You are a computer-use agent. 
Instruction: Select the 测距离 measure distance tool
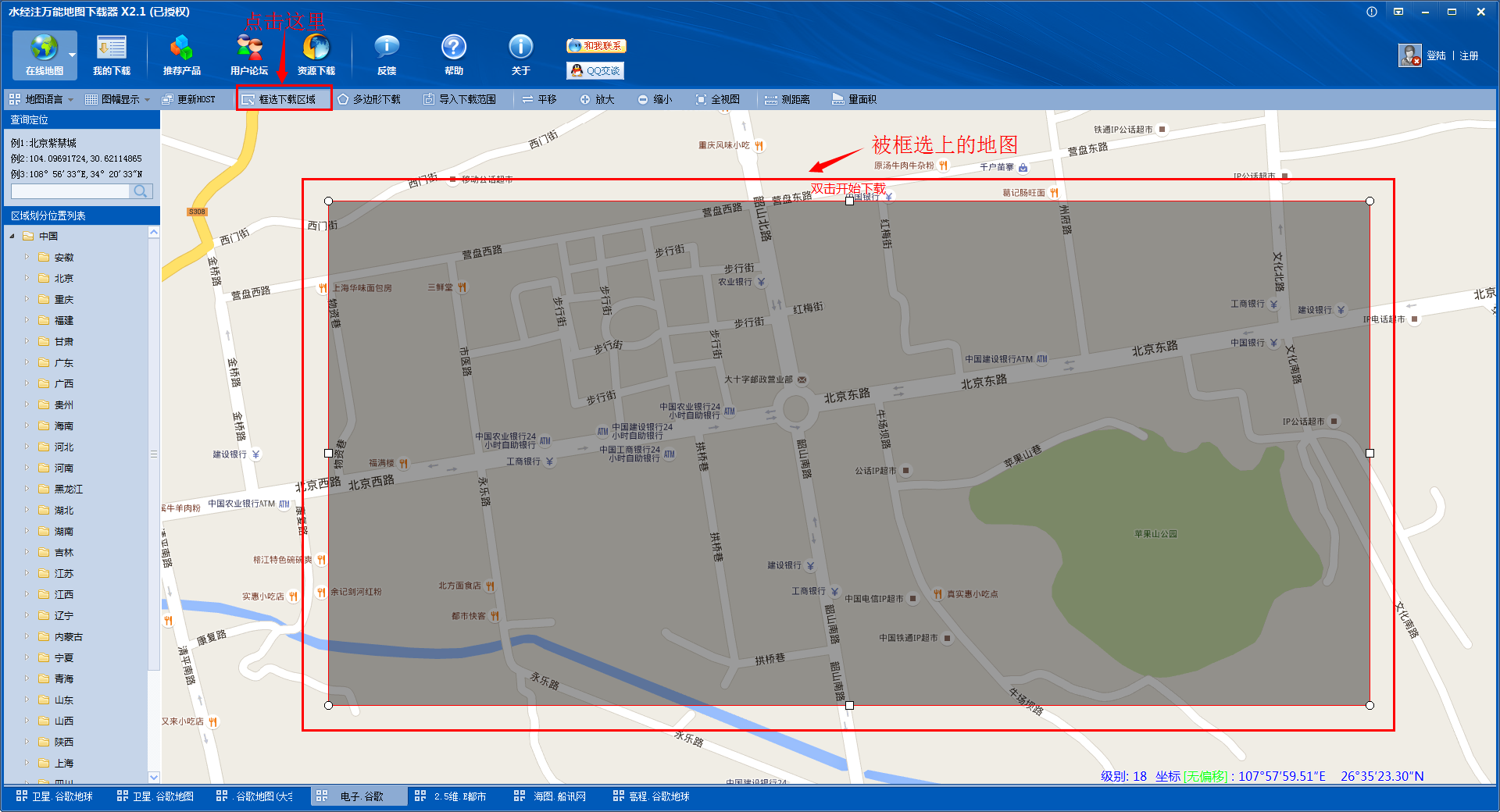(x=787, y=99)
